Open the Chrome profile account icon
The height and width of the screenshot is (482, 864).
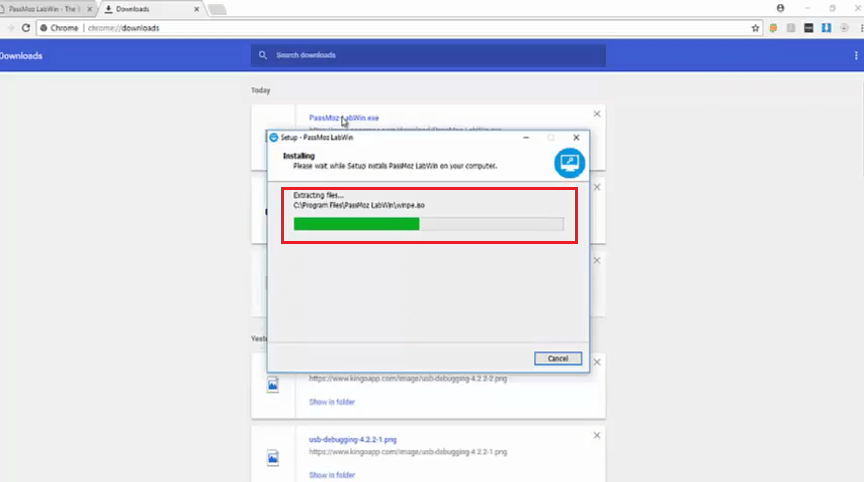(780, 8)
